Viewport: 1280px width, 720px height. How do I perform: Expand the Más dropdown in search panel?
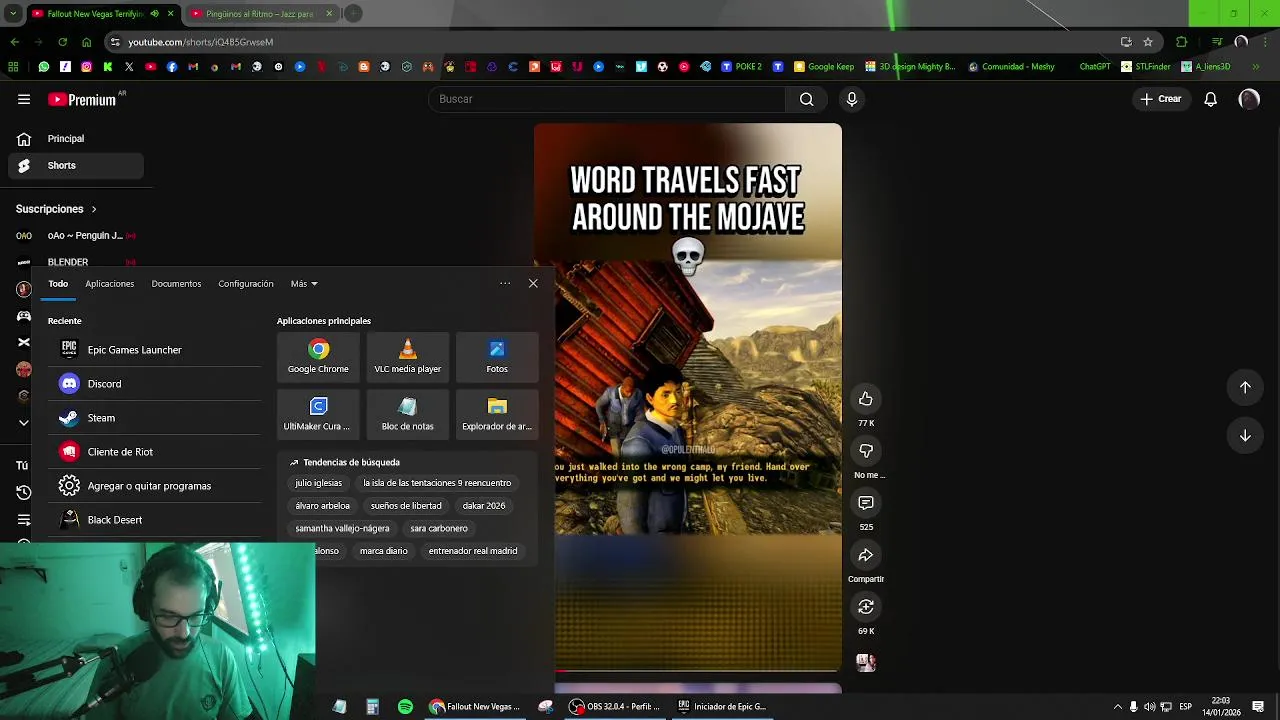coord(304,284)
